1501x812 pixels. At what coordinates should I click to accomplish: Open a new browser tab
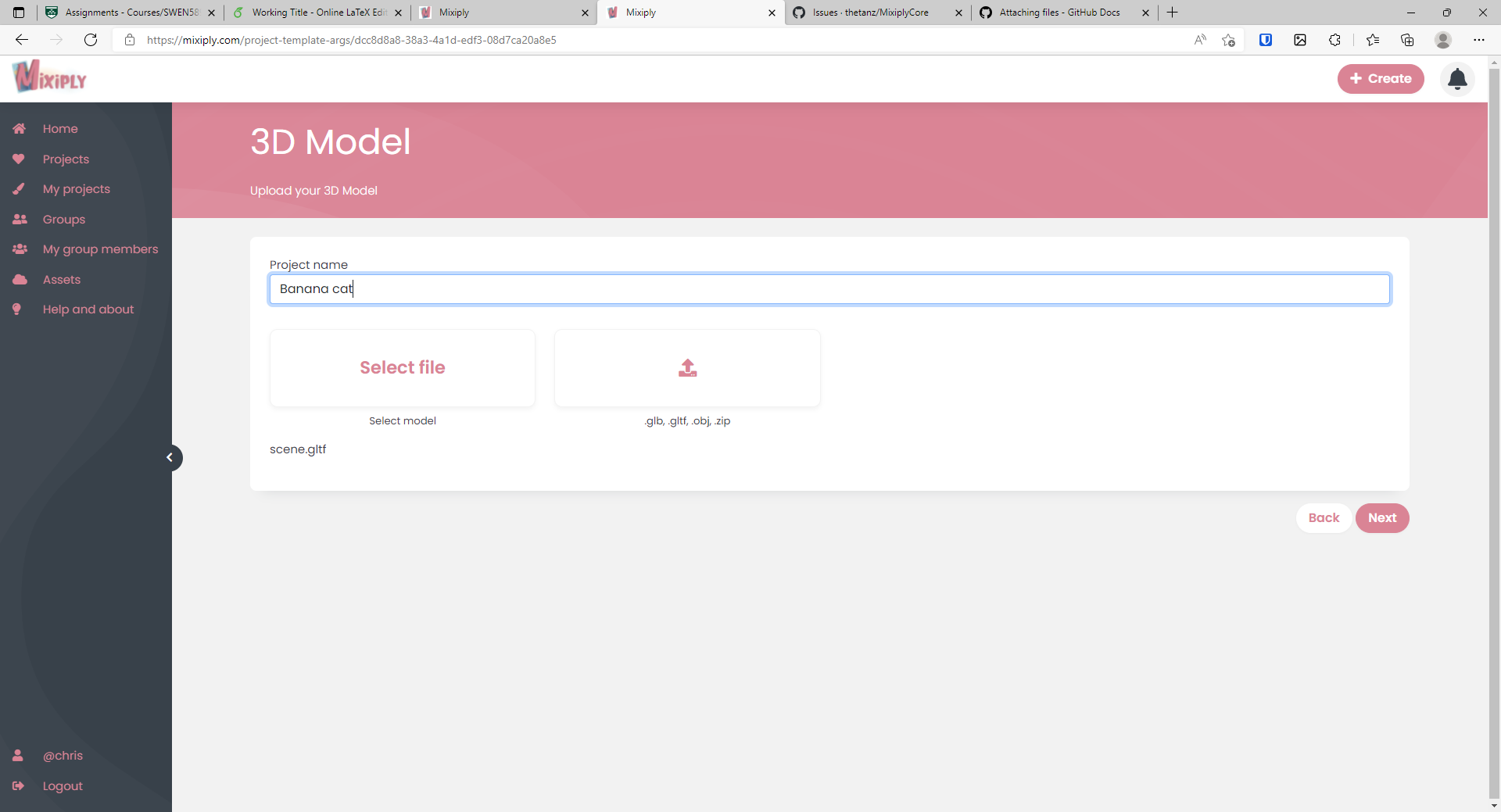(x=1173, y=13)
